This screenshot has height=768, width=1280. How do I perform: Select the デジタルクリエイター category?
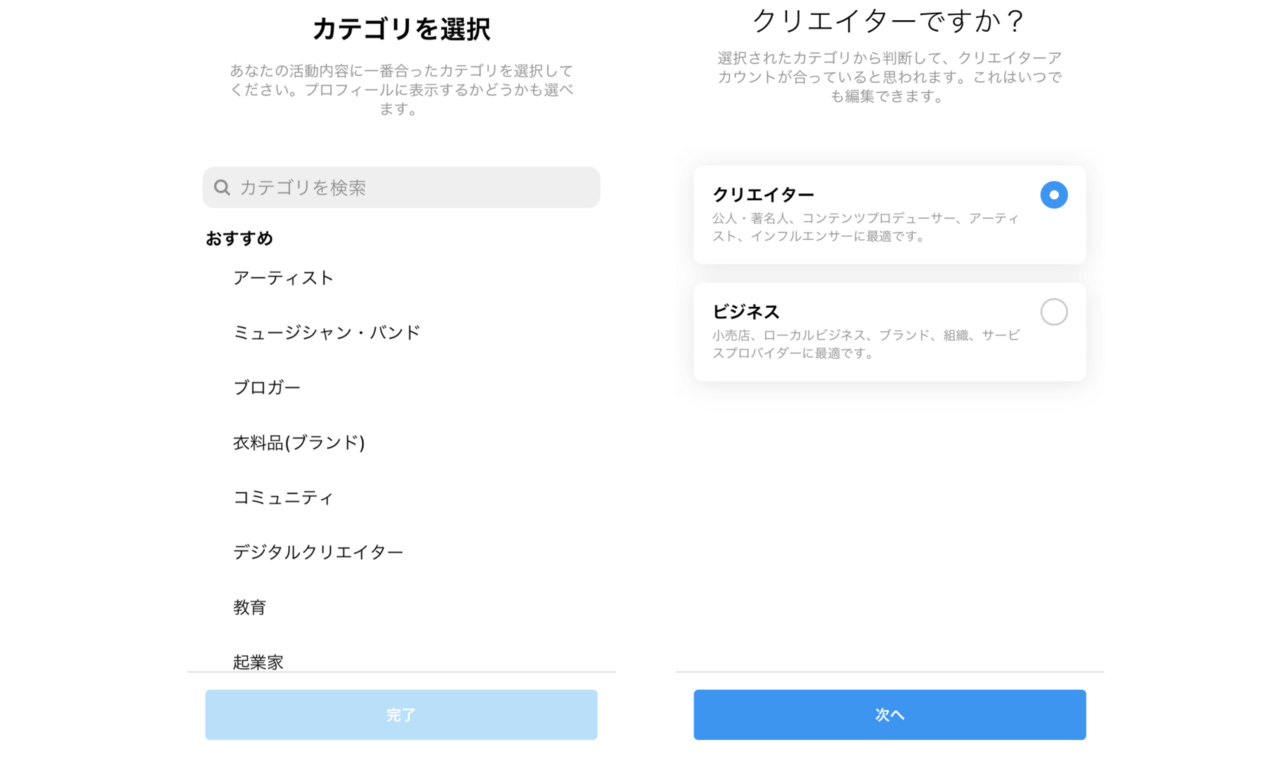click(318, 553)
